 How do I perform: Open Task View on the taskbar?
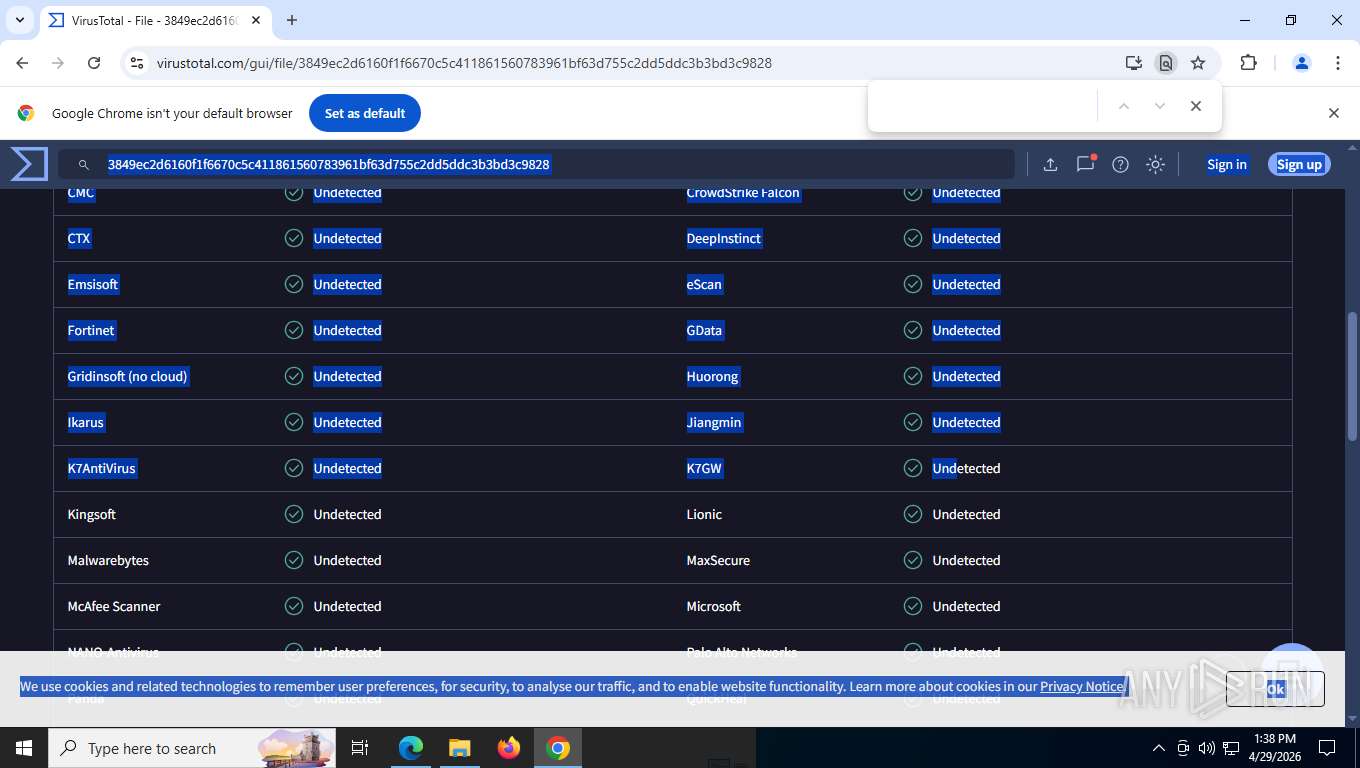coord(360,748)
